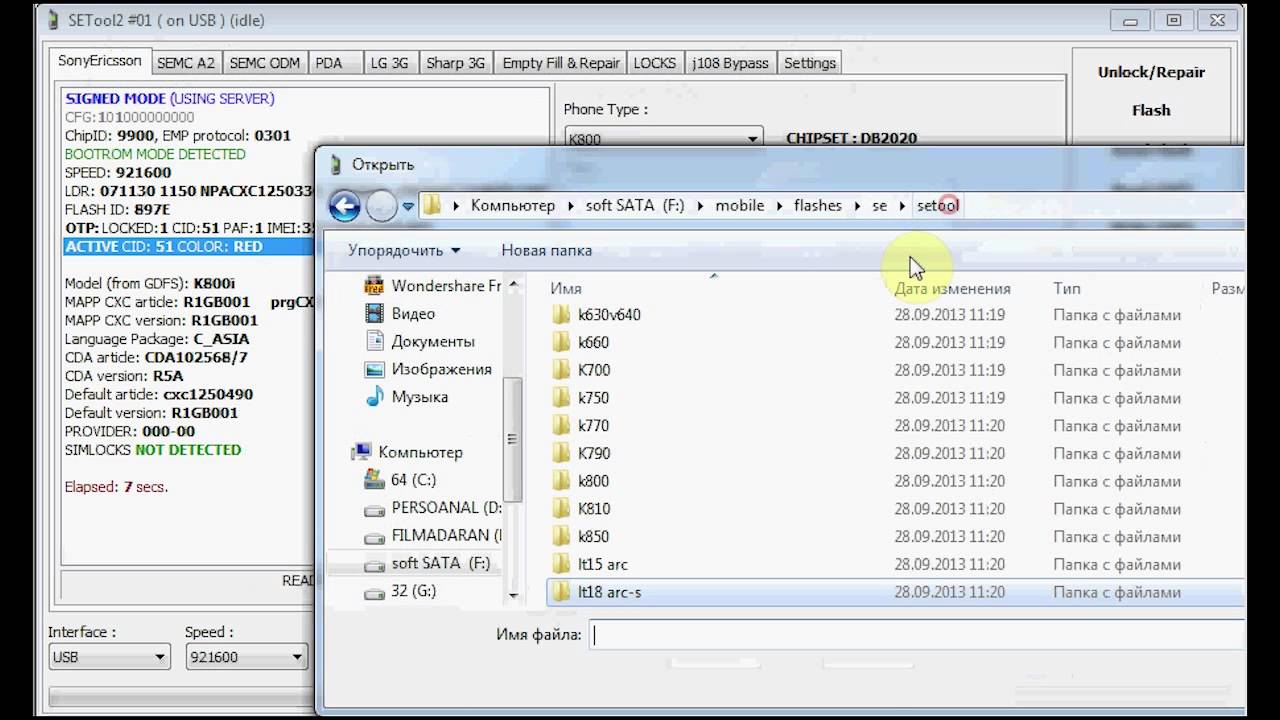Screen dimensions: 1280x720
Task: Open Музыка library in navigation pane
Action: [x=407, y=397]
